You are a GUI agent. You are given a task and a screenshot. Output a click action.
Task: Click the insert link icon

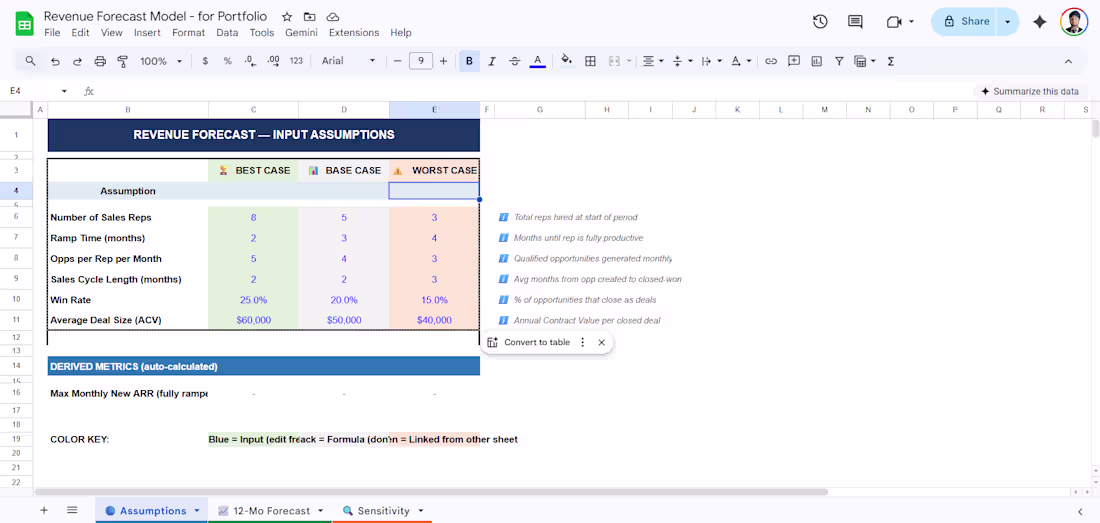(x=771, y=61)
